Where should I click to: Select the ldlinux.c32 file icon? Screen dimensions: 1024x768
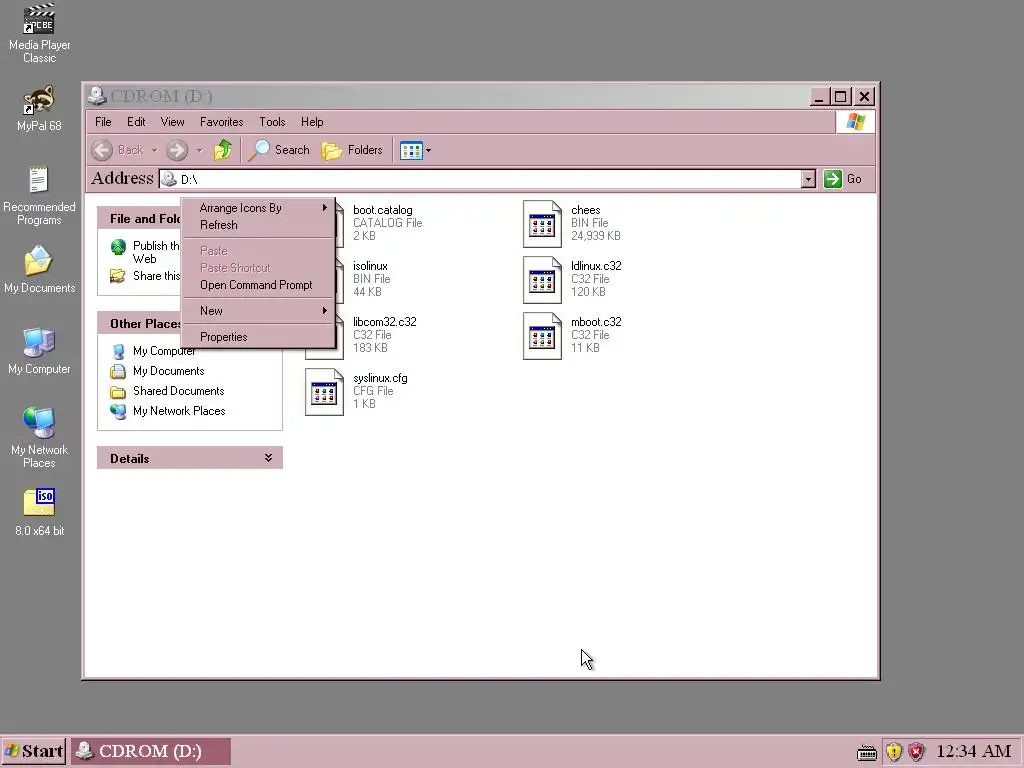(x=542, y=280)
